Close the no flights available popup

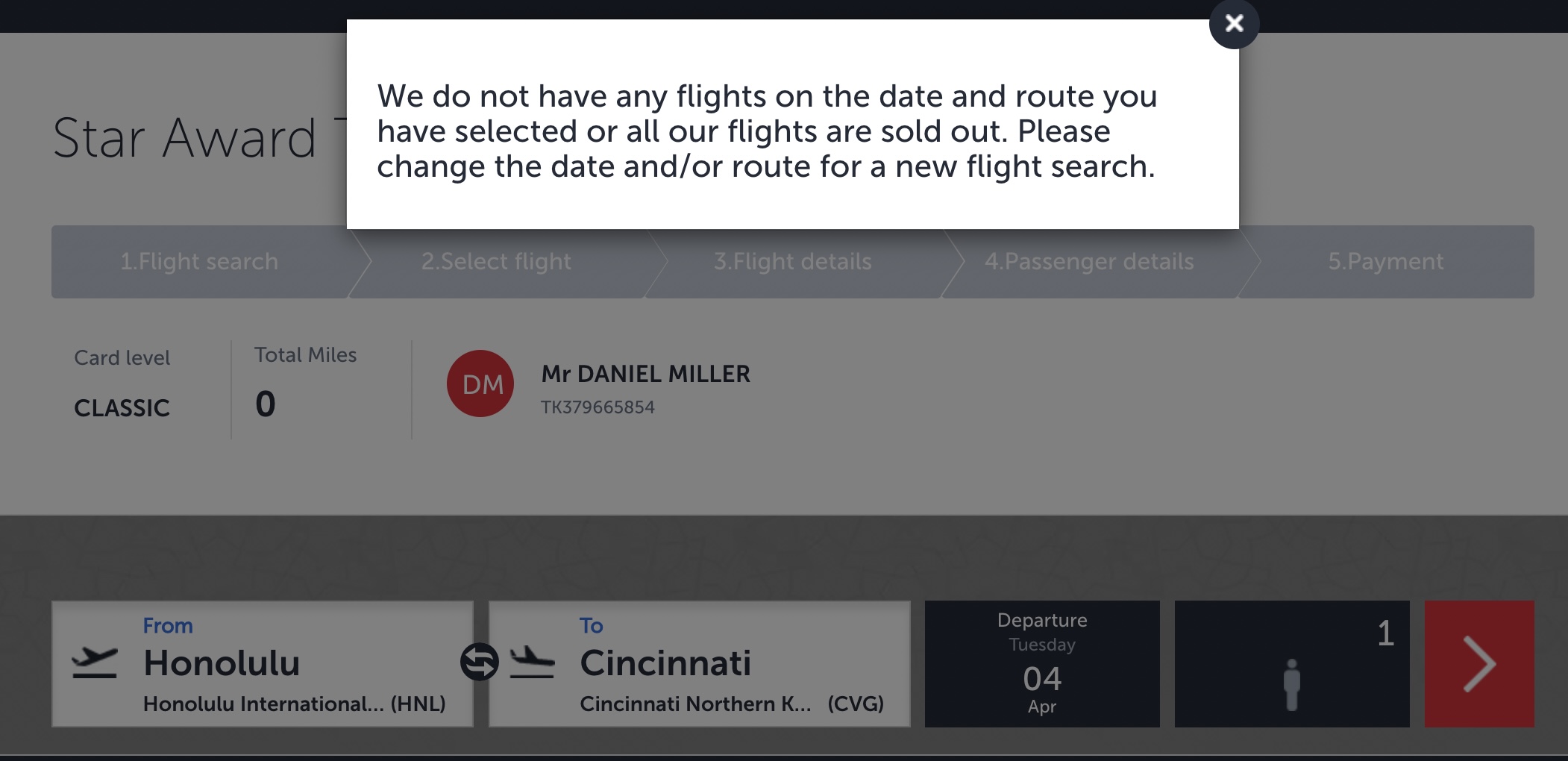coord(1234,24)
